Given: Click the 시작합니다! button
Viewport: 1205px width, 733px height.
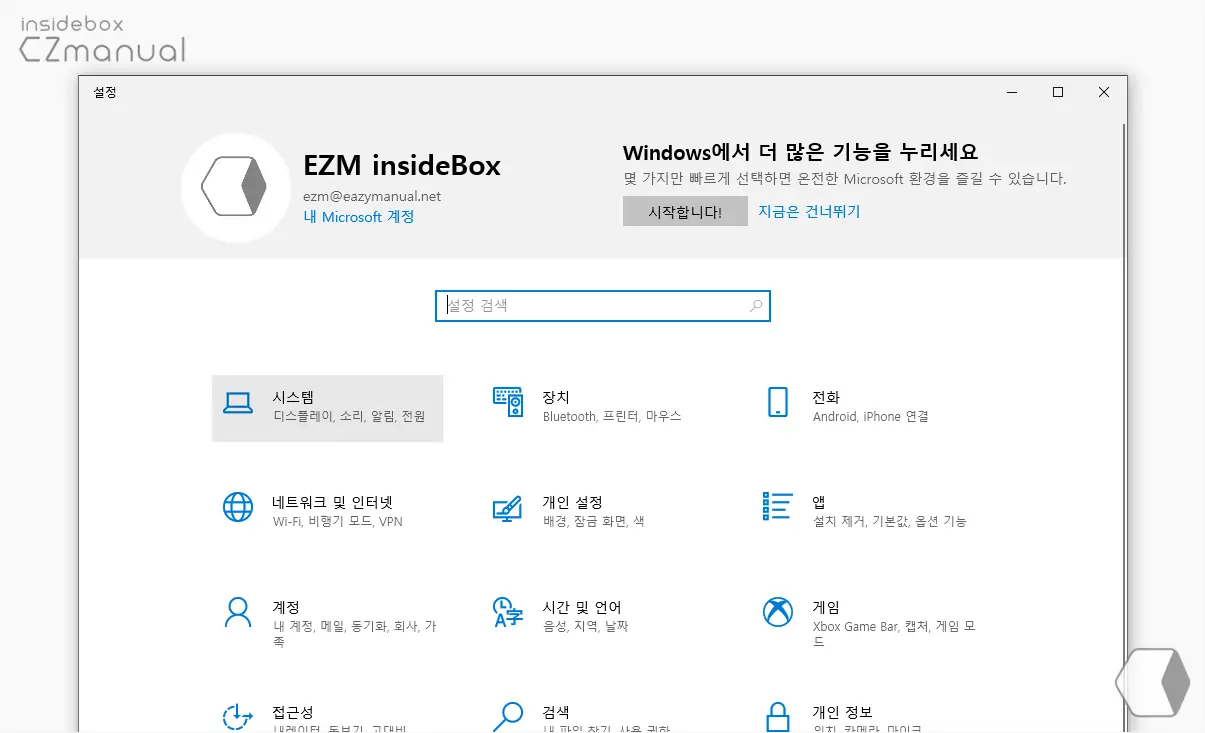Looking at the screenshot, I should coord(685,211).
